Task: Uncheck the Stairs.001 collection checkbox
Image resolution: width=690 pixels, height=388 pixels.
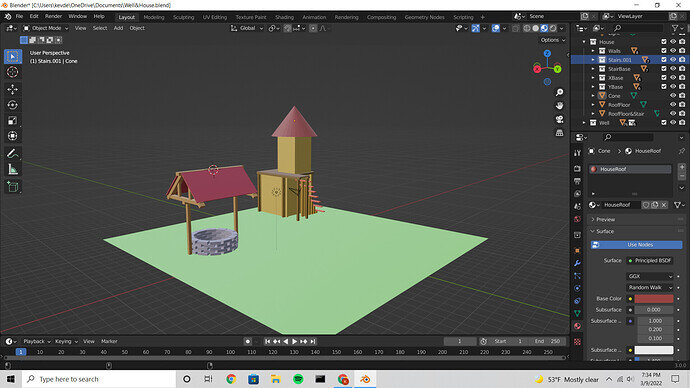Action: click(x=664, y=59)
